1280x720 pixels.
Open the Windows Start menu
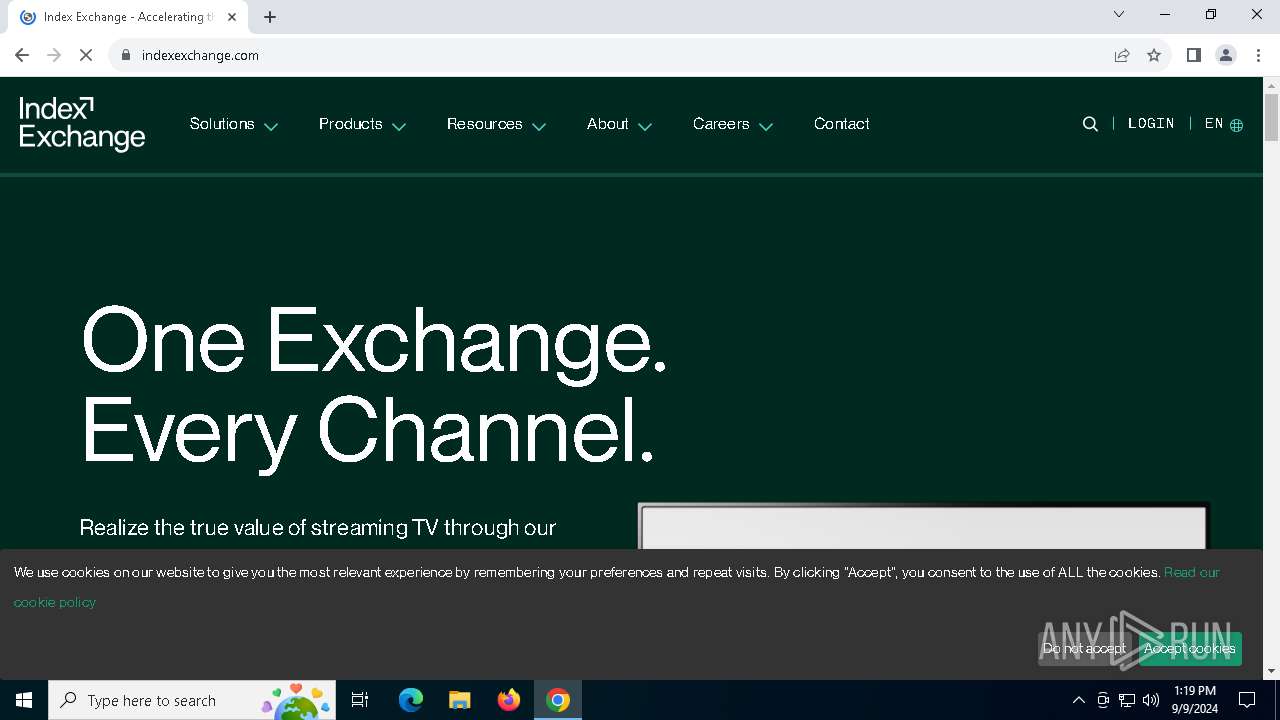tap(24, 700)
